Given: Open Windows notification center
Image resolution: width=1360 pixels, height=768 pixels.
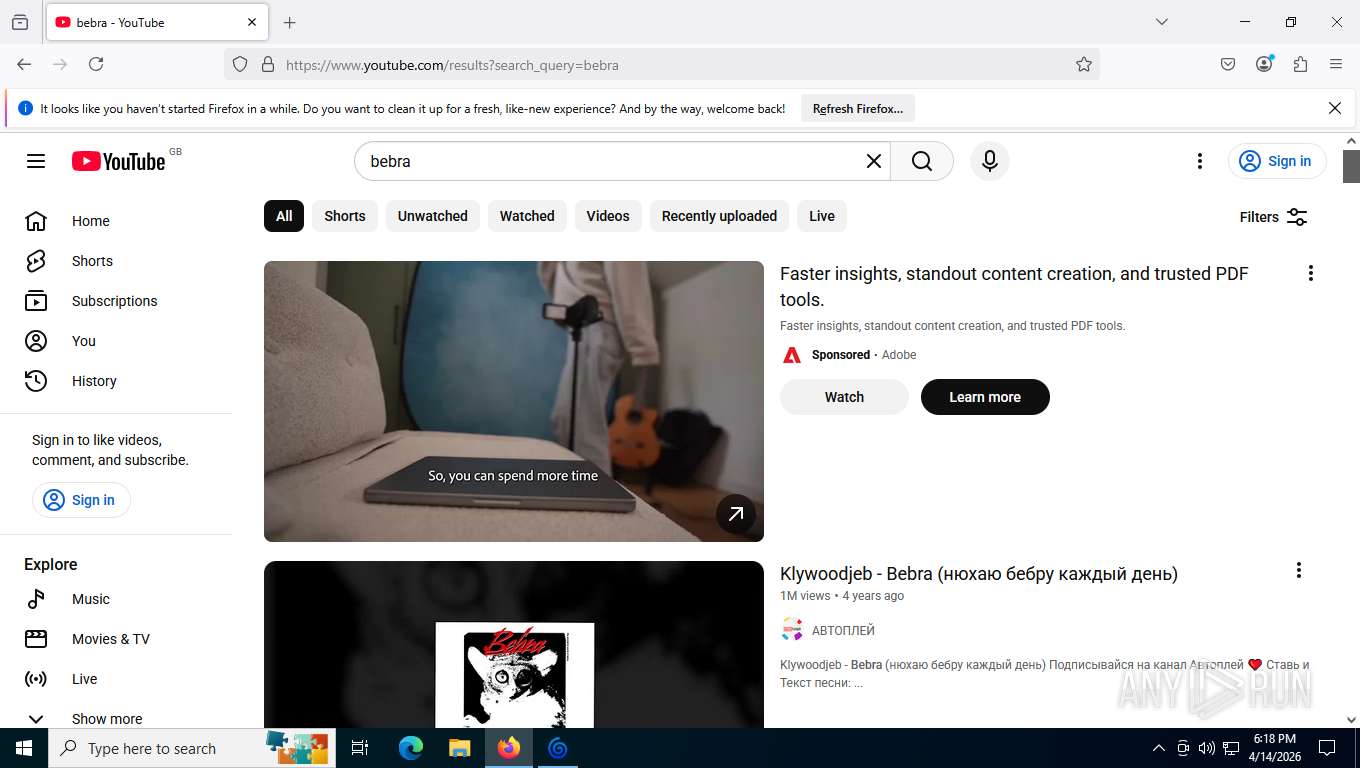Looking at the screenshot, I should coord(1327,748).
